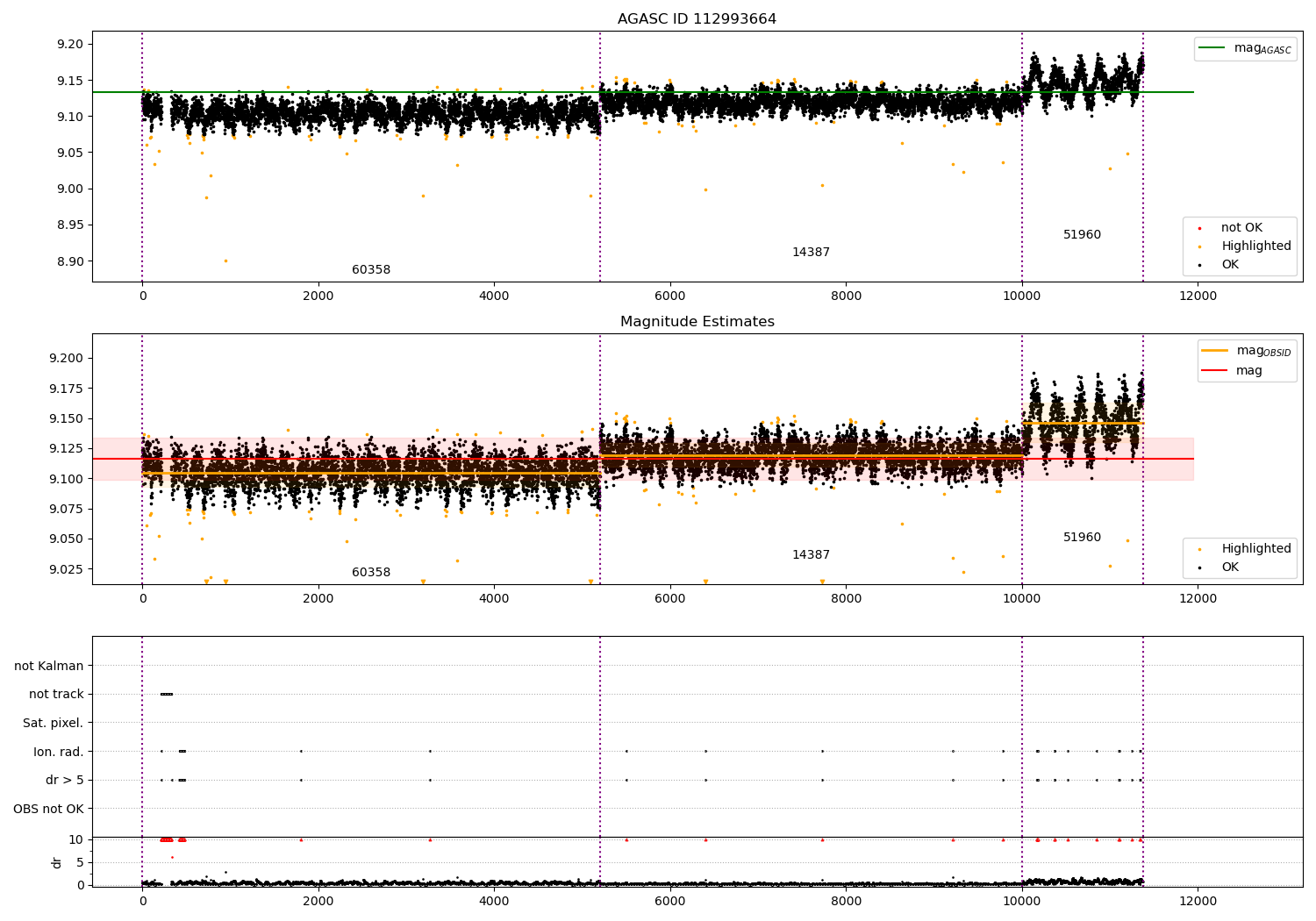Select the mag AGASC legend entry in top plot

1245,48
